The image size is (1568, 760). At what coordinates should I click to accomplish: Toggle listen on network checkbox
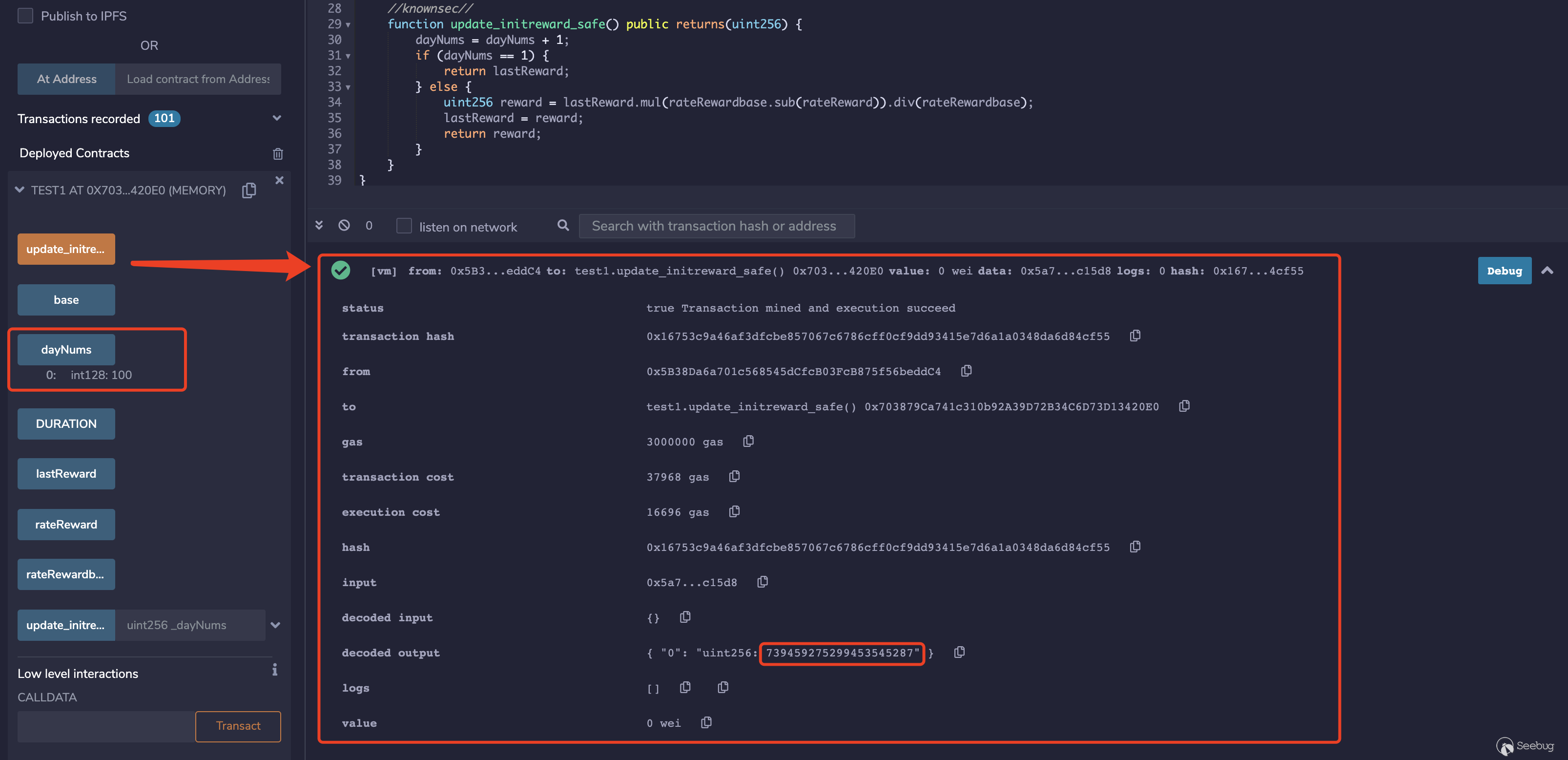pyautogui.click(x=404, y=226)
